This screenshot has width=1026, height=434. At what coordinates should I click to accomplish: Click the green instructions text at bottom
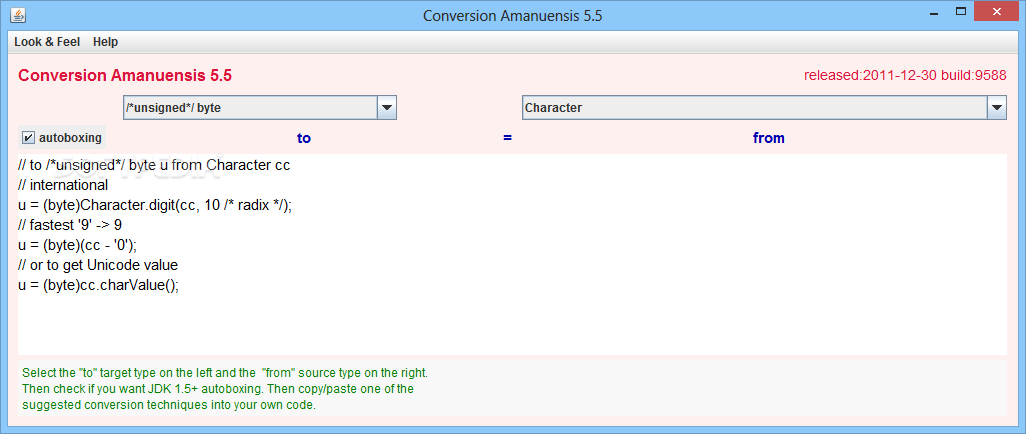point(224,389)
